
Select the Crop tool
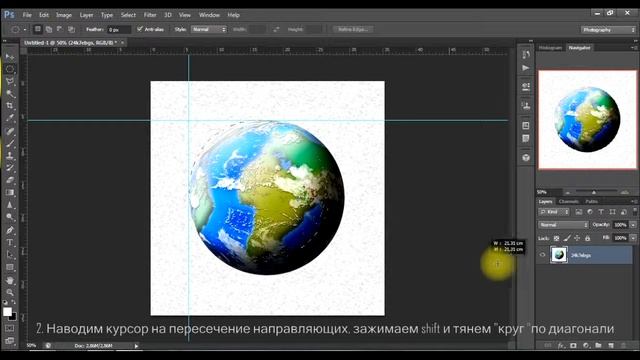point(10,106)
